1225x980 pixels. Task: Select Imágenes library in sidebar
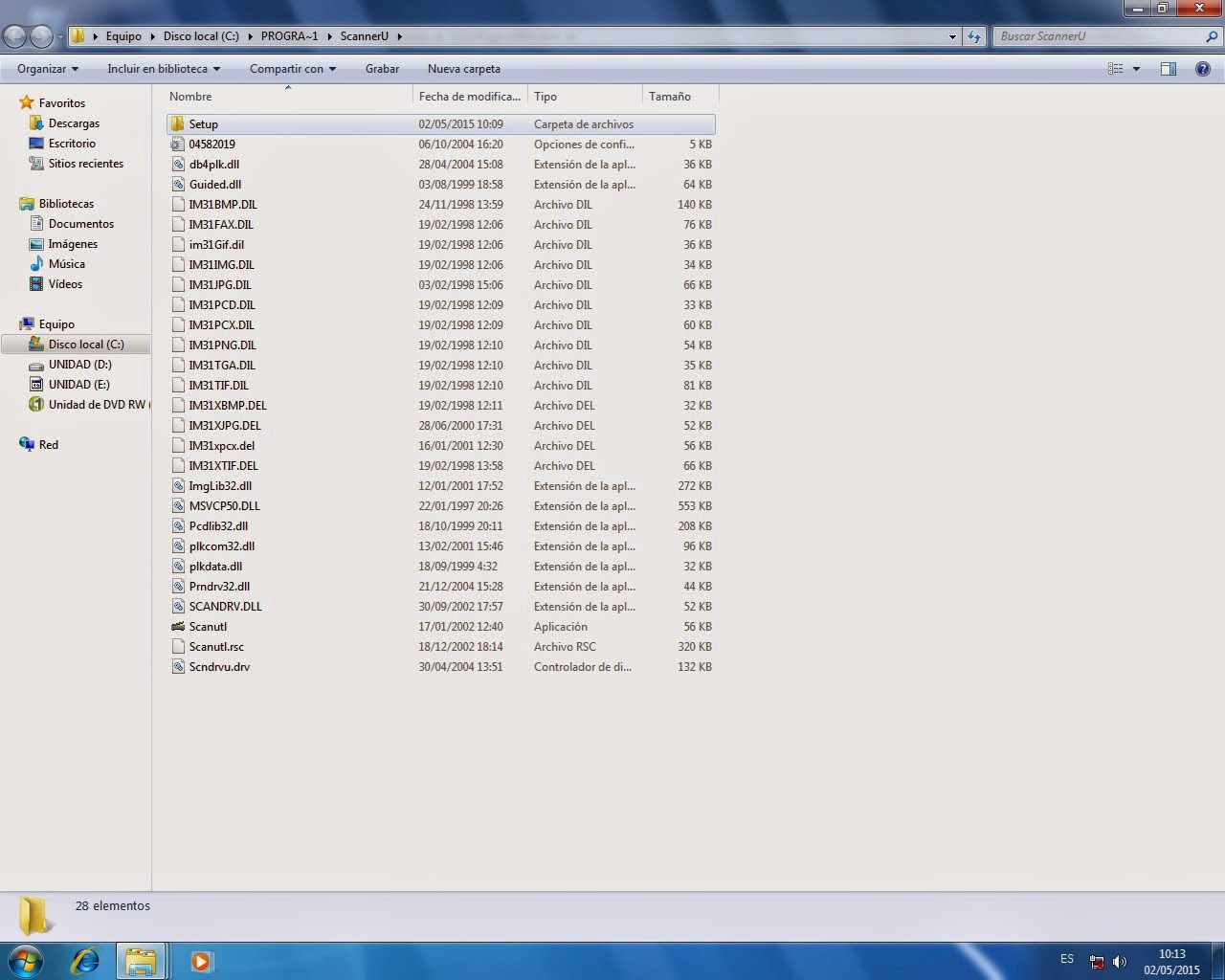(x=73, y=244)
